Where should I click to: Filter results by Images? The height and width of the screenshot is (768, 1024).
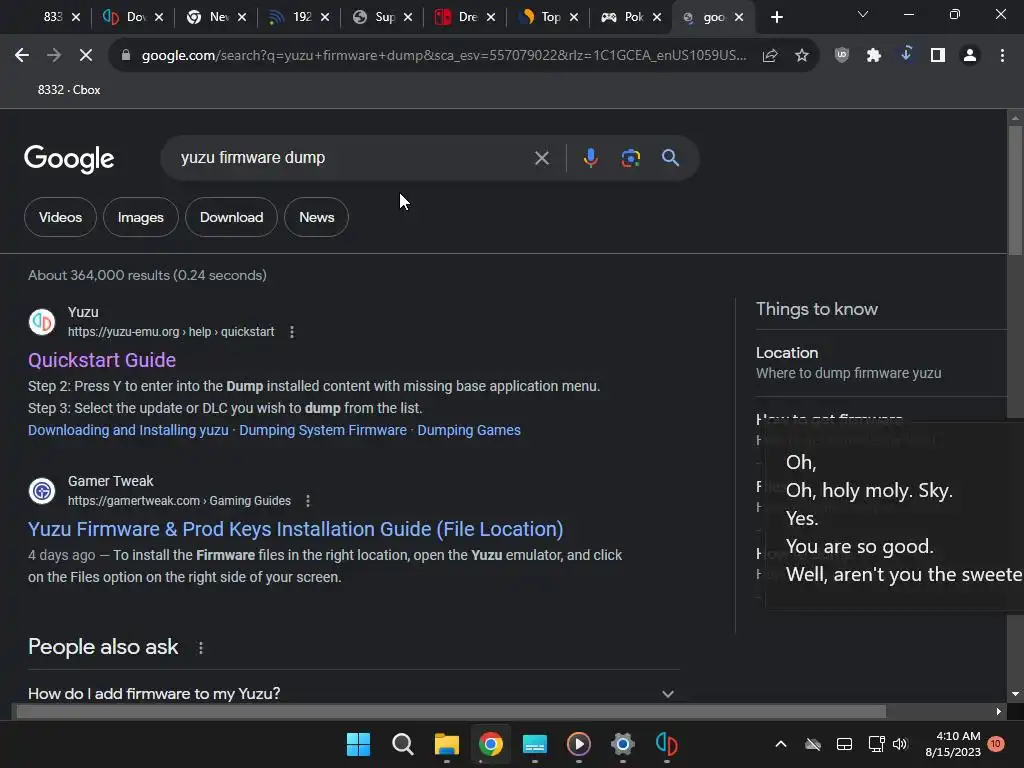[x=140, y=217]
